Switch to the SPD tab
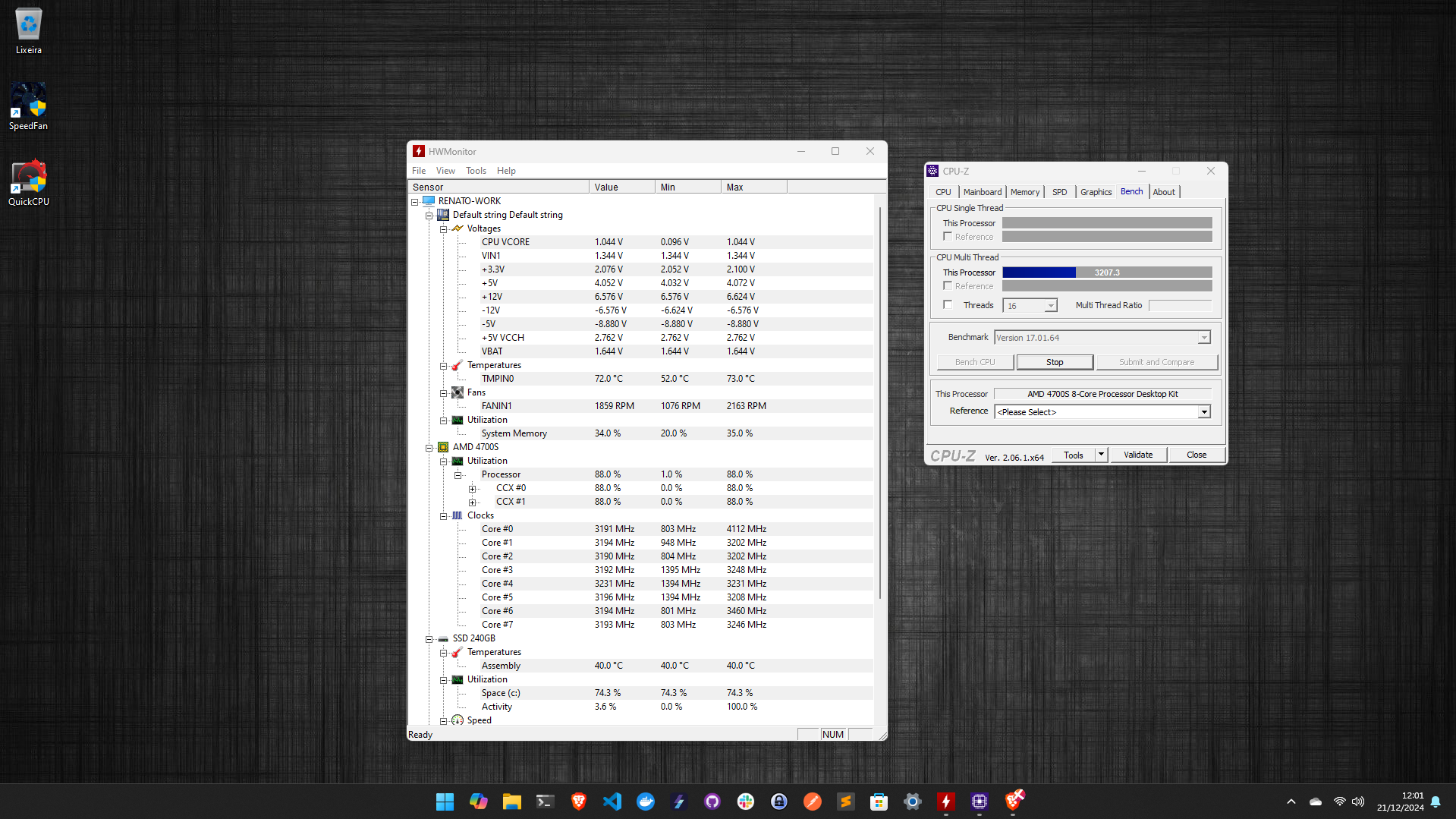The height and width of the screenshot is (819, 1456). tap(1060, 192)
